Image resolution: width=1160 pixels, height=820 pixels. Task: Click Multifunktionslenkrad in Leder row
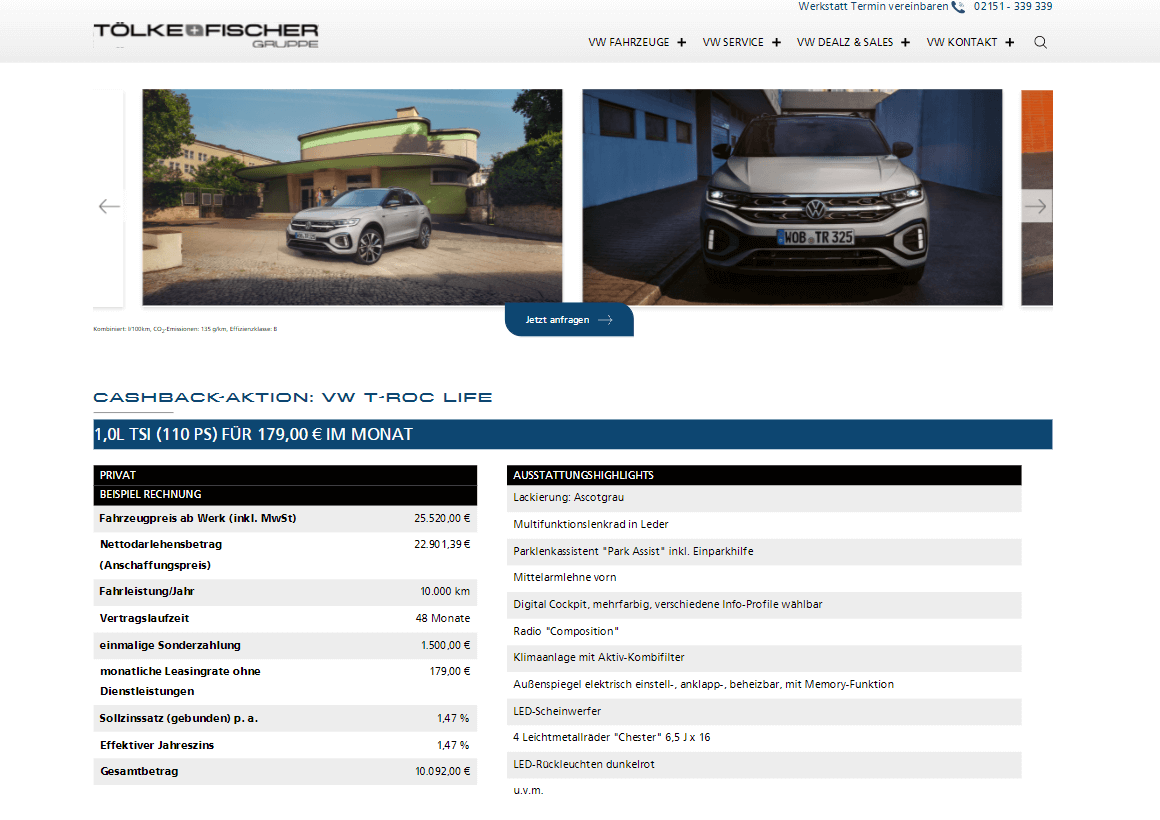coord(764,525)
